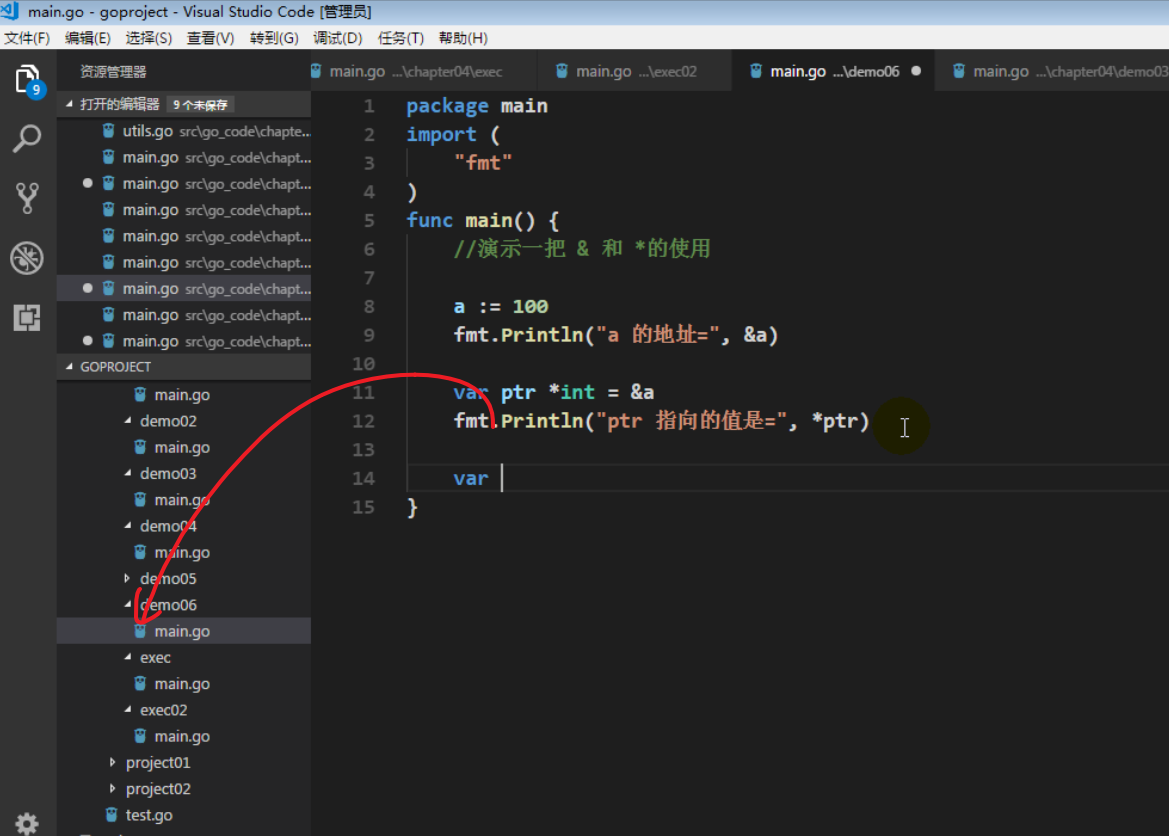Click the gopher icon on the chapter04\exec tab
Image resolution: width=1169 pixels, height=836 pixels.
click(317, 72)
